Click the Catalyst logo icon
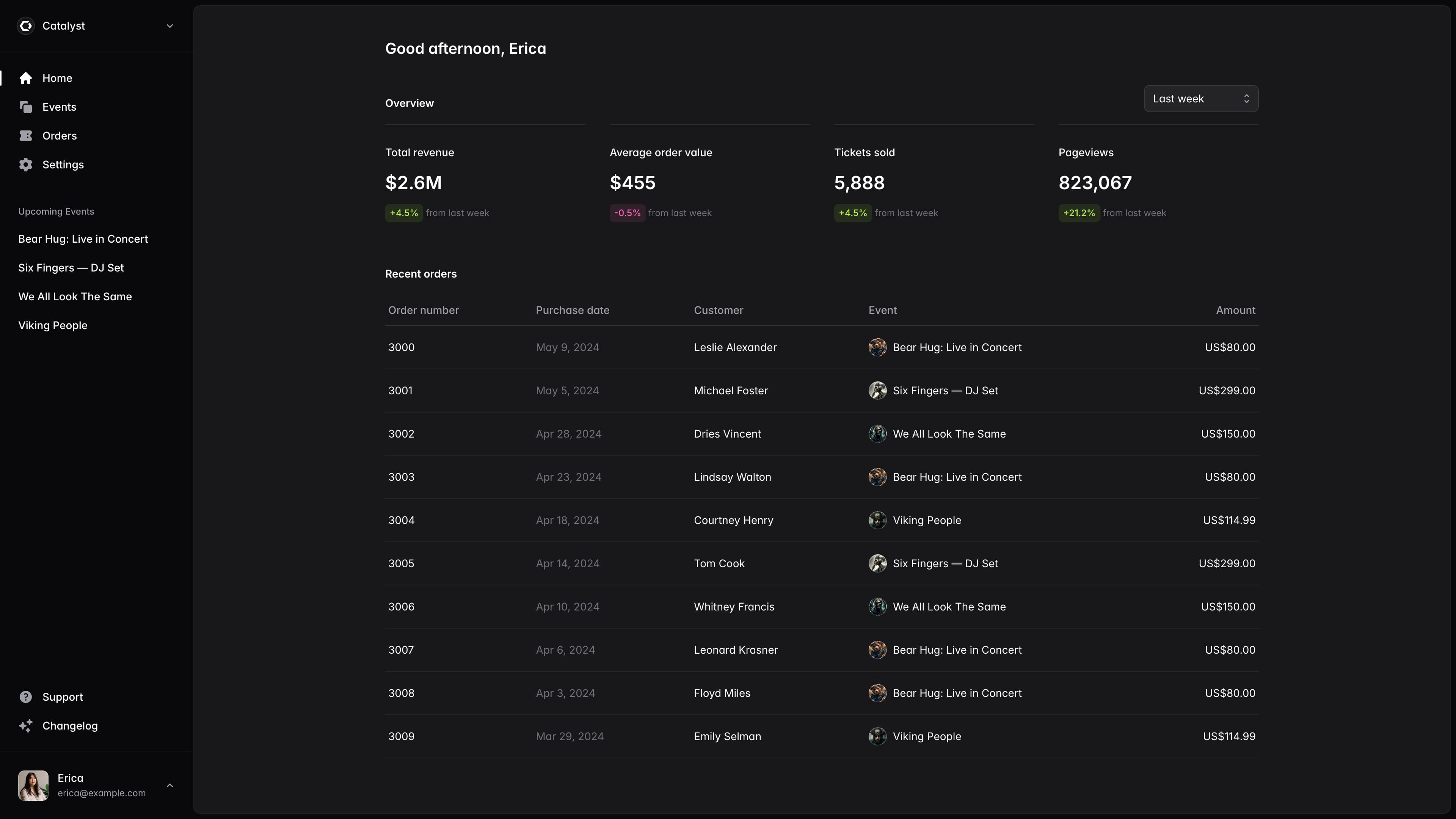Viewport: 1456px width, 819px height. (x=25, y=26)
